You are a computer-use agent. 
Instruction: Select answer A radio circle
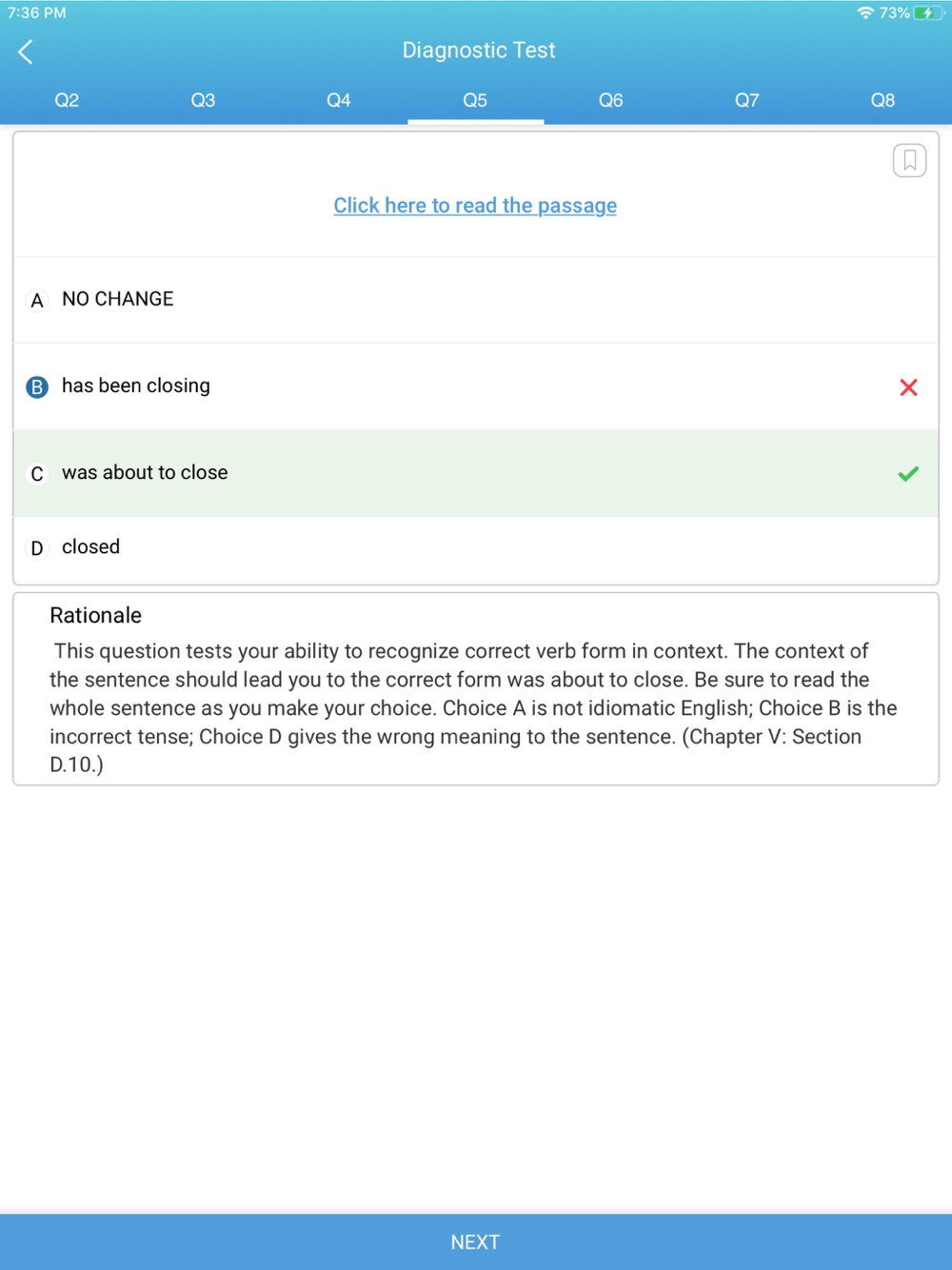(37, 301)
